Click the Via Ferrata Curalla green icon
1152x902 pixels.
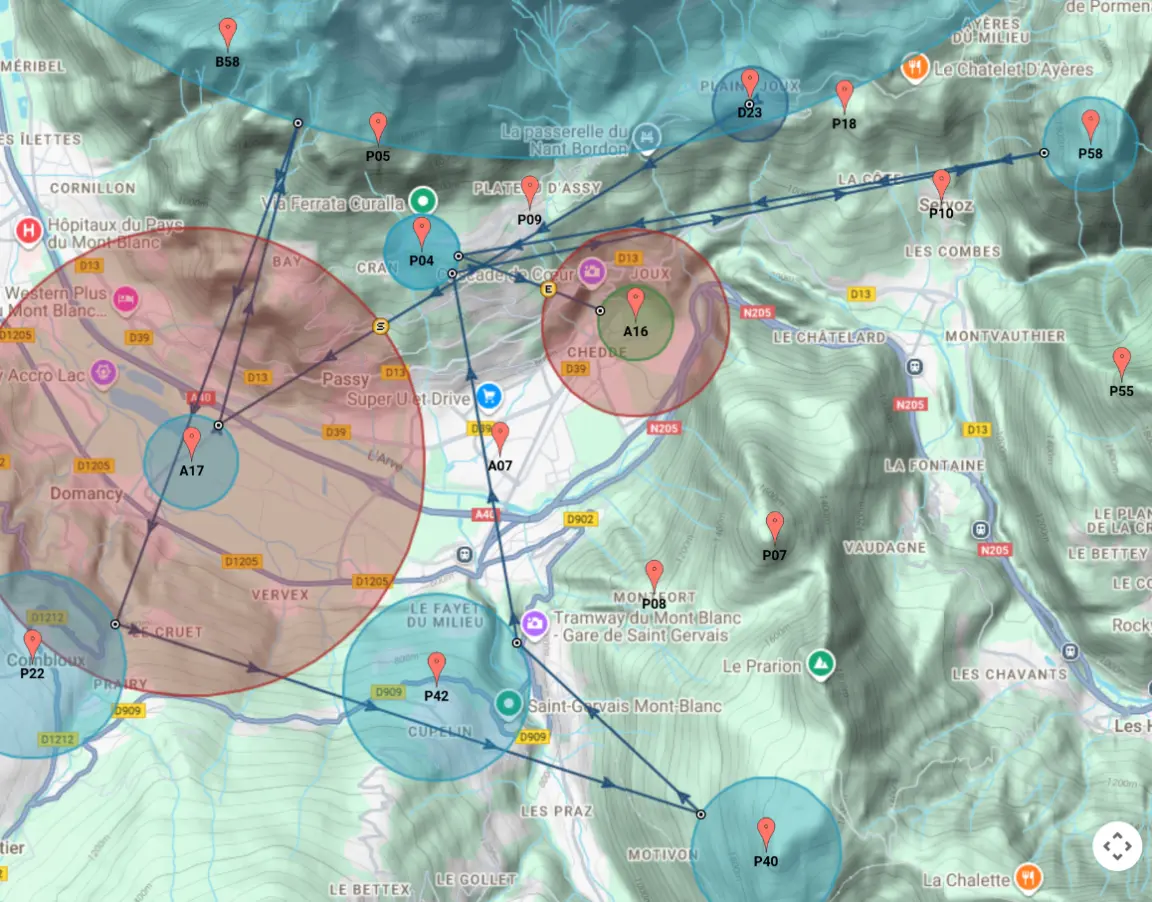[423, 200]
